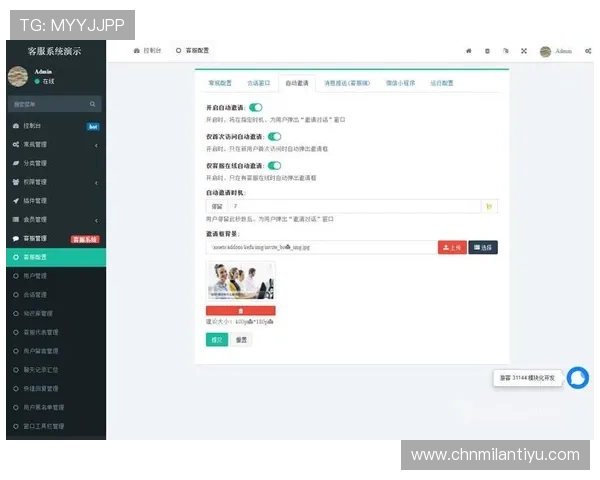Switch to the 微信小程序 tab
Screen dimensions: 600x480
click(x=400, y=83)
